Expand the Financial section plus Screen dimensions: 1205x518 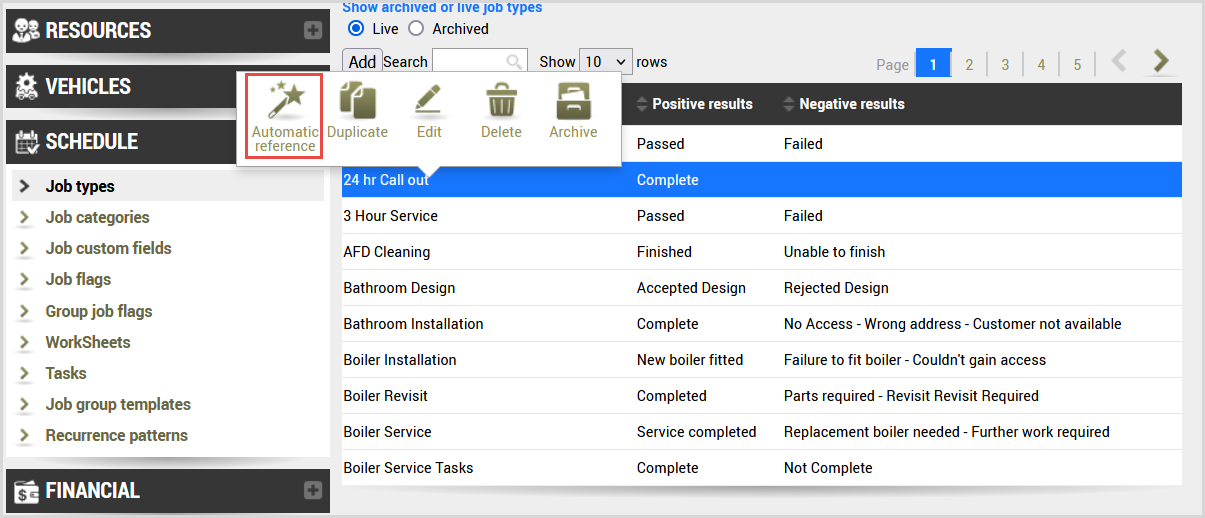tap(313, 490)
